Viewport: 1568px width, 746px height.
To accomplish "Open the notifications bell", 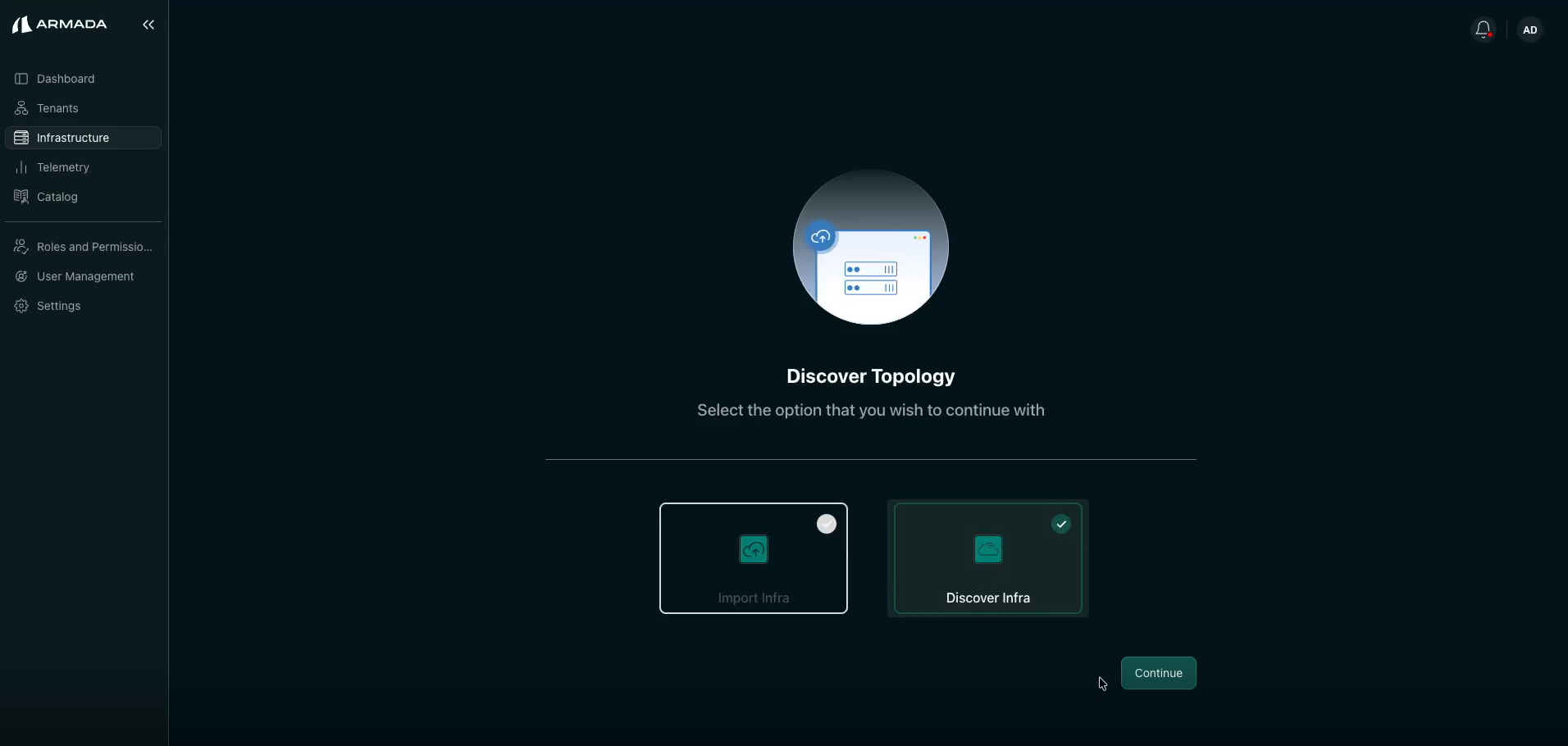I will (x=1484, y=30).
